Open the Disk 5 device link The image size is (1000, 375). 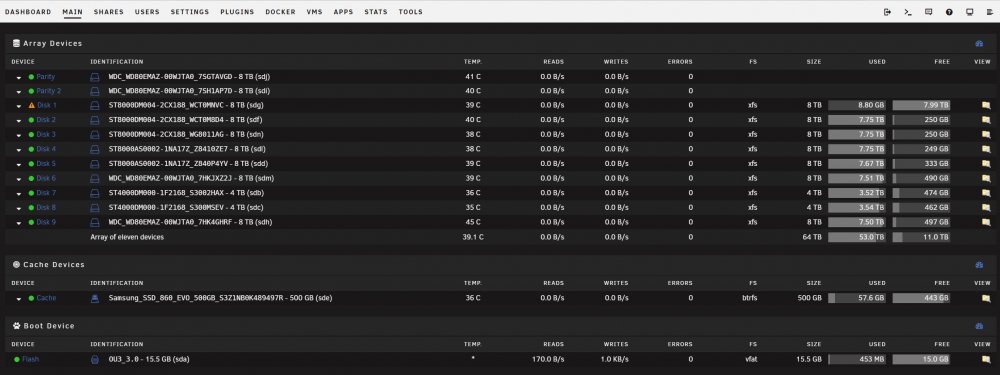46,164
